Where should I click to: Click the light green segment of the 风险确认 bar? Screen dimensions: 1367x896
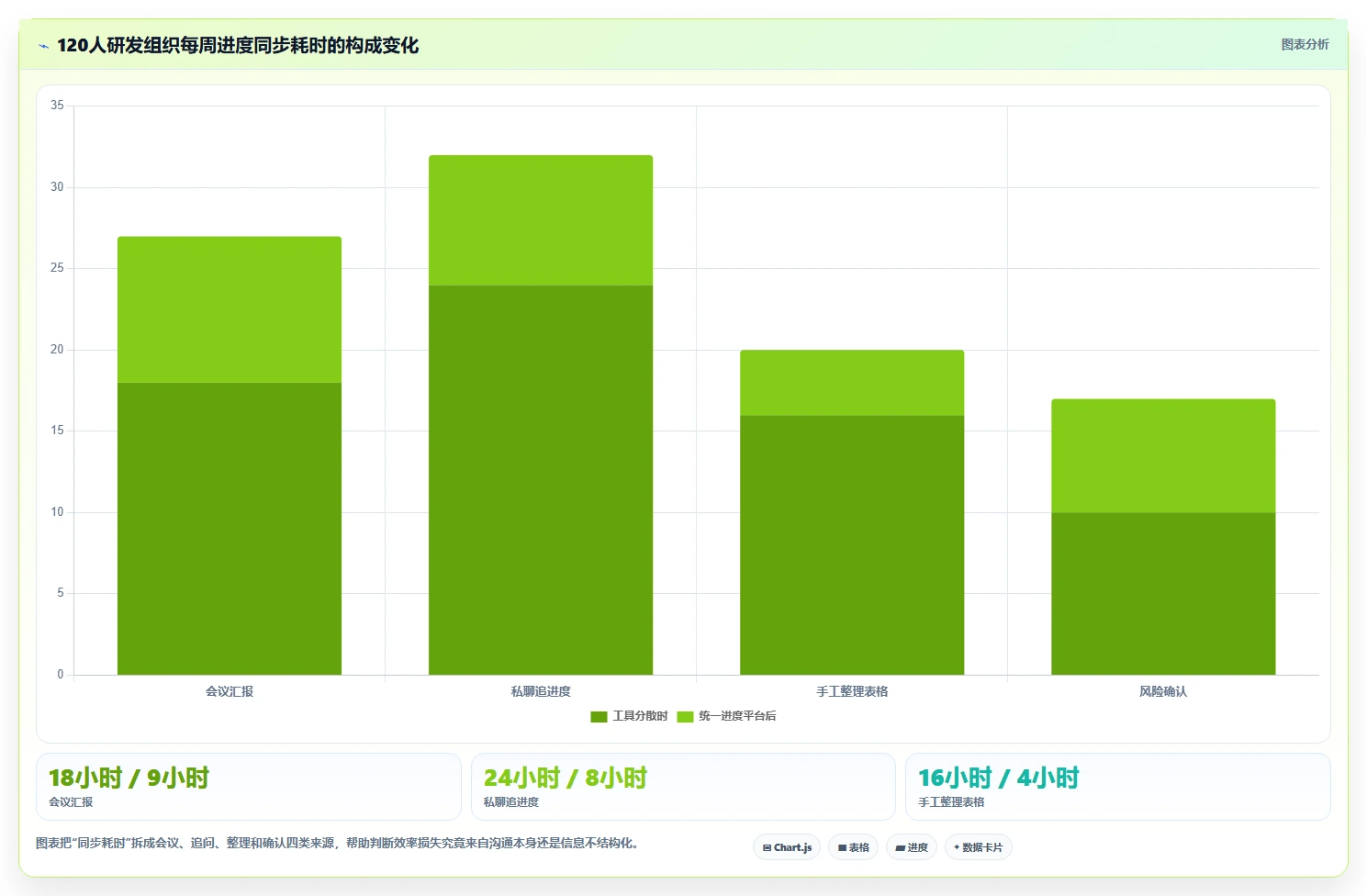pos(1163,455)
